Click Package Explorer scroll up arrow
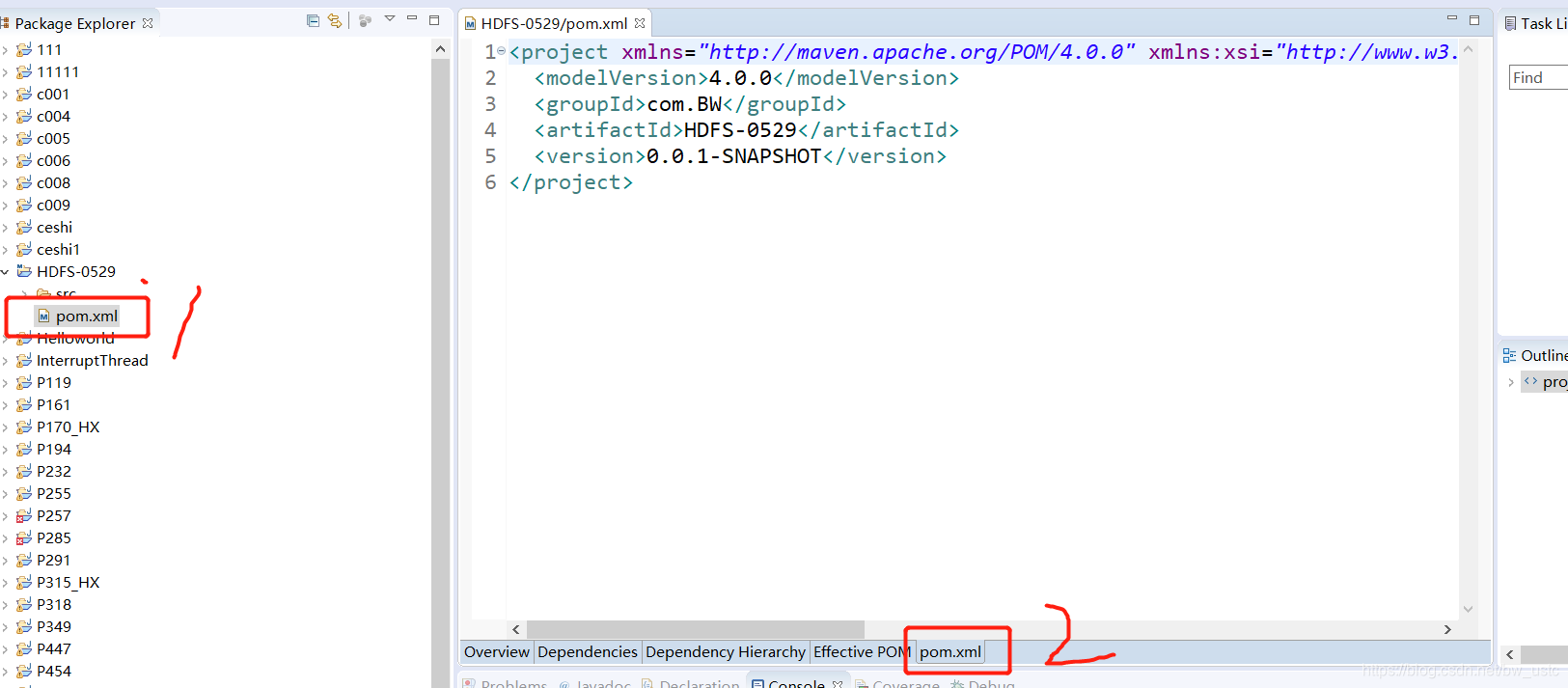This screenshot has height=688, width=1568. point(441,48)
